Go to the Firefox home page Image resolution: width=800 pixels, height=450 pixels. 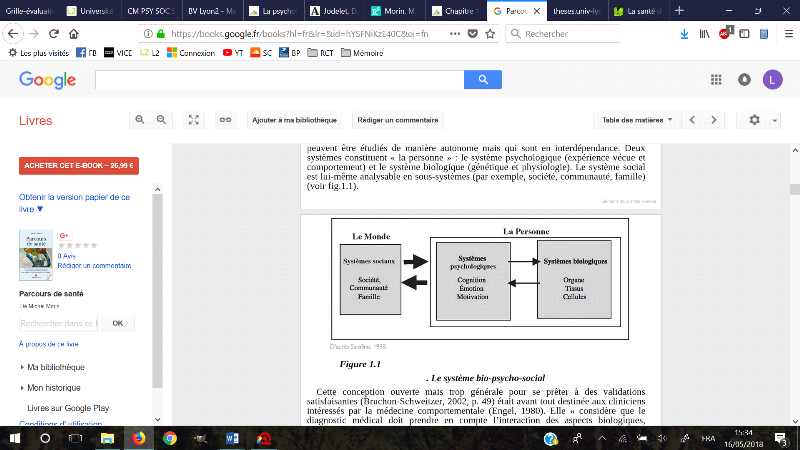73,34
